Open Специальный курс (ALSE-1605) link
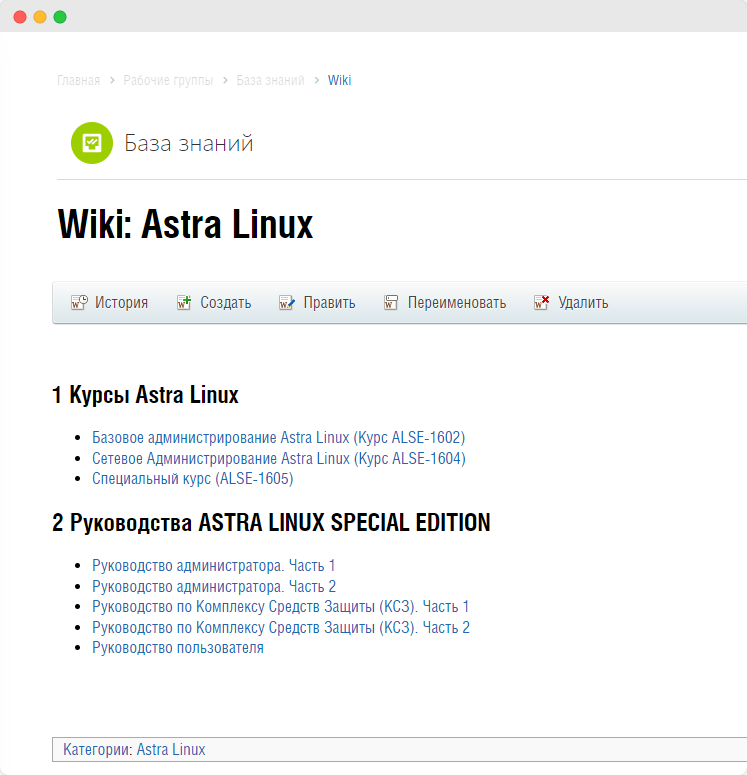The width and height of the screenshot is (747, 775). click(x=193, y=478)
